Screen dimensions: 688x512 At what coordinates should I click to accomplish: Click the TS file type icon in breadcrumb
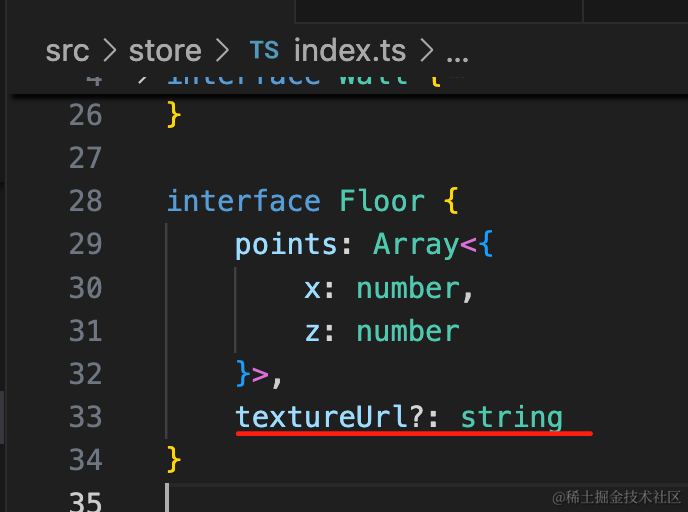(264, 50)
